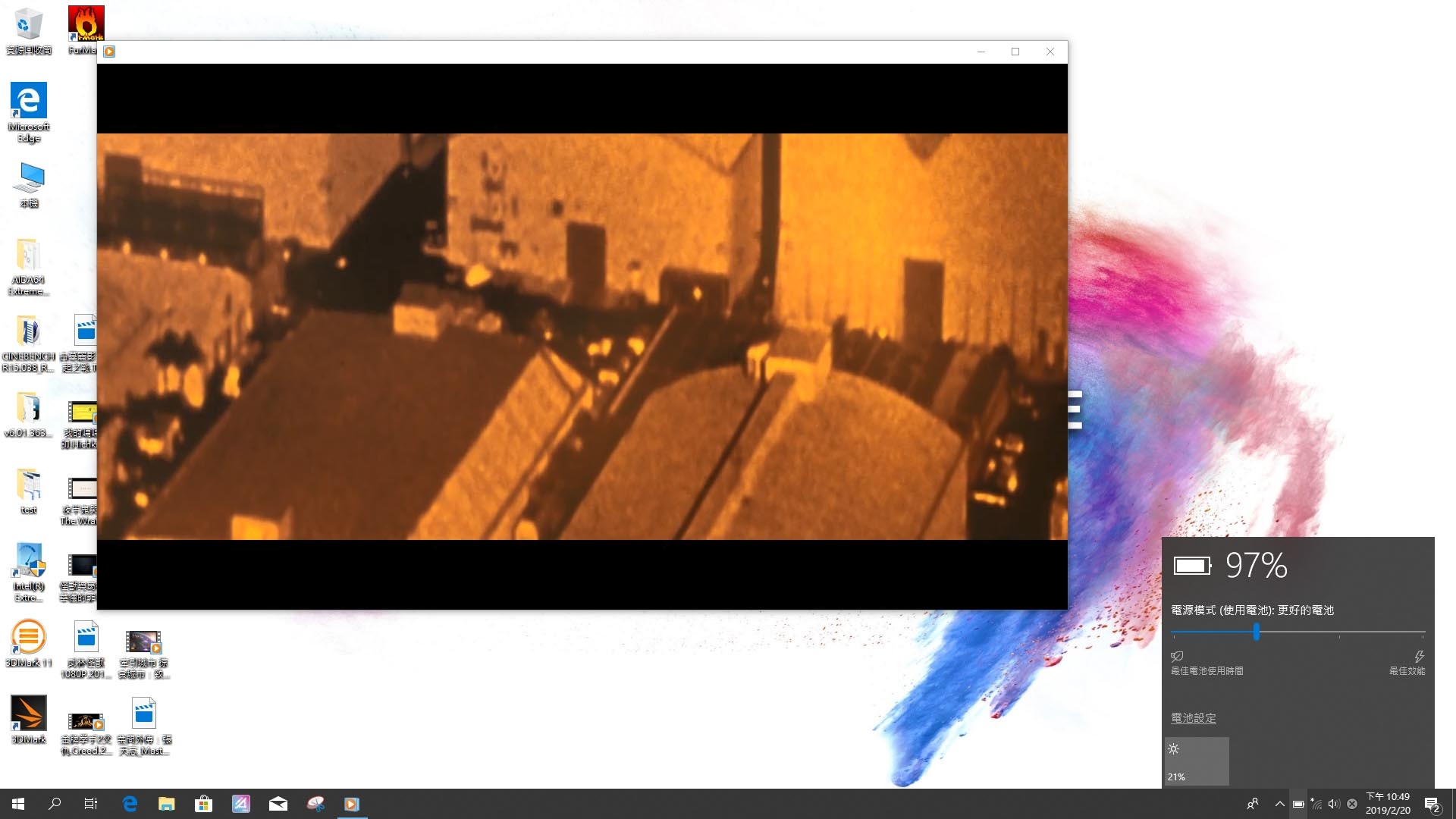Minimize the video player window
1456x819 pixels.
point(981,52)
